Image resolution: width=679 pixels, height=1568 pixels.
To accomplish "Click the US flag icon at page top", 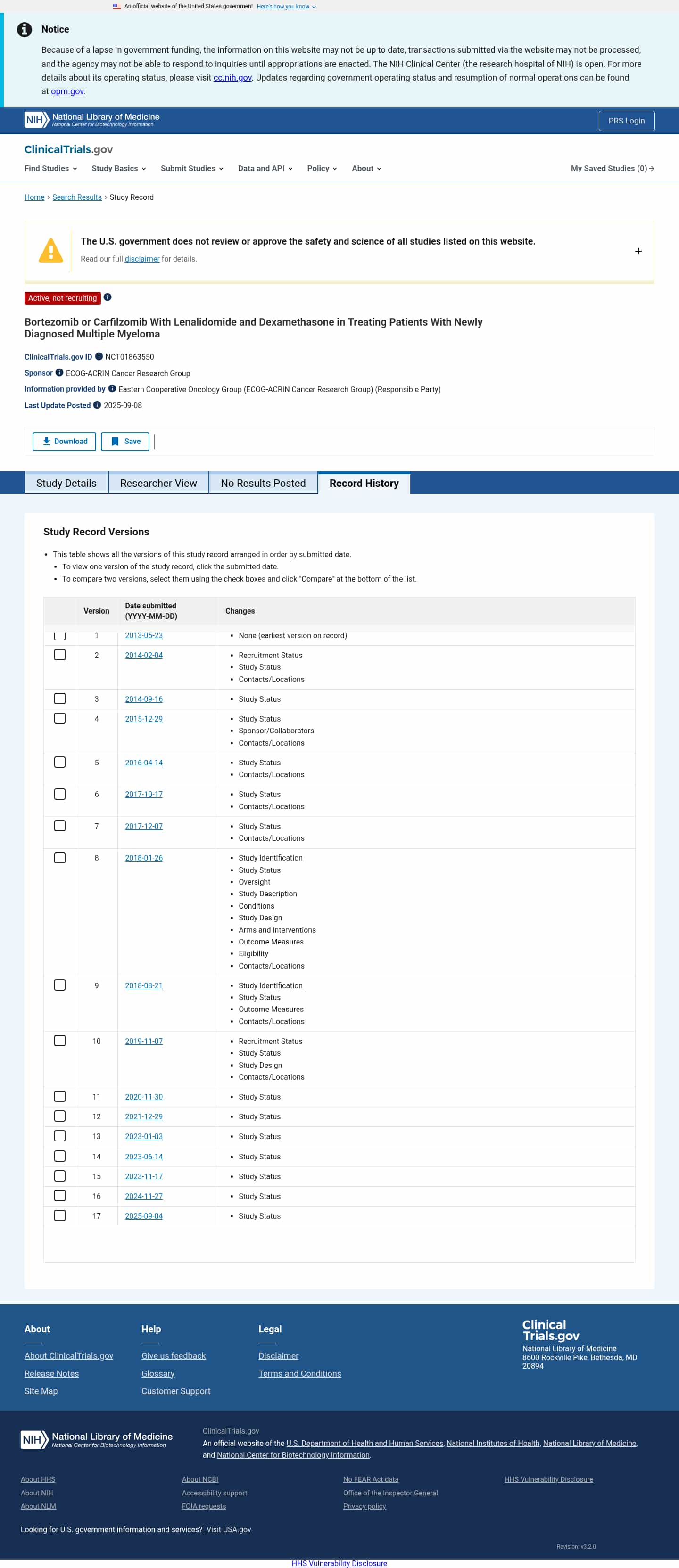I will [x=117, y=6].
